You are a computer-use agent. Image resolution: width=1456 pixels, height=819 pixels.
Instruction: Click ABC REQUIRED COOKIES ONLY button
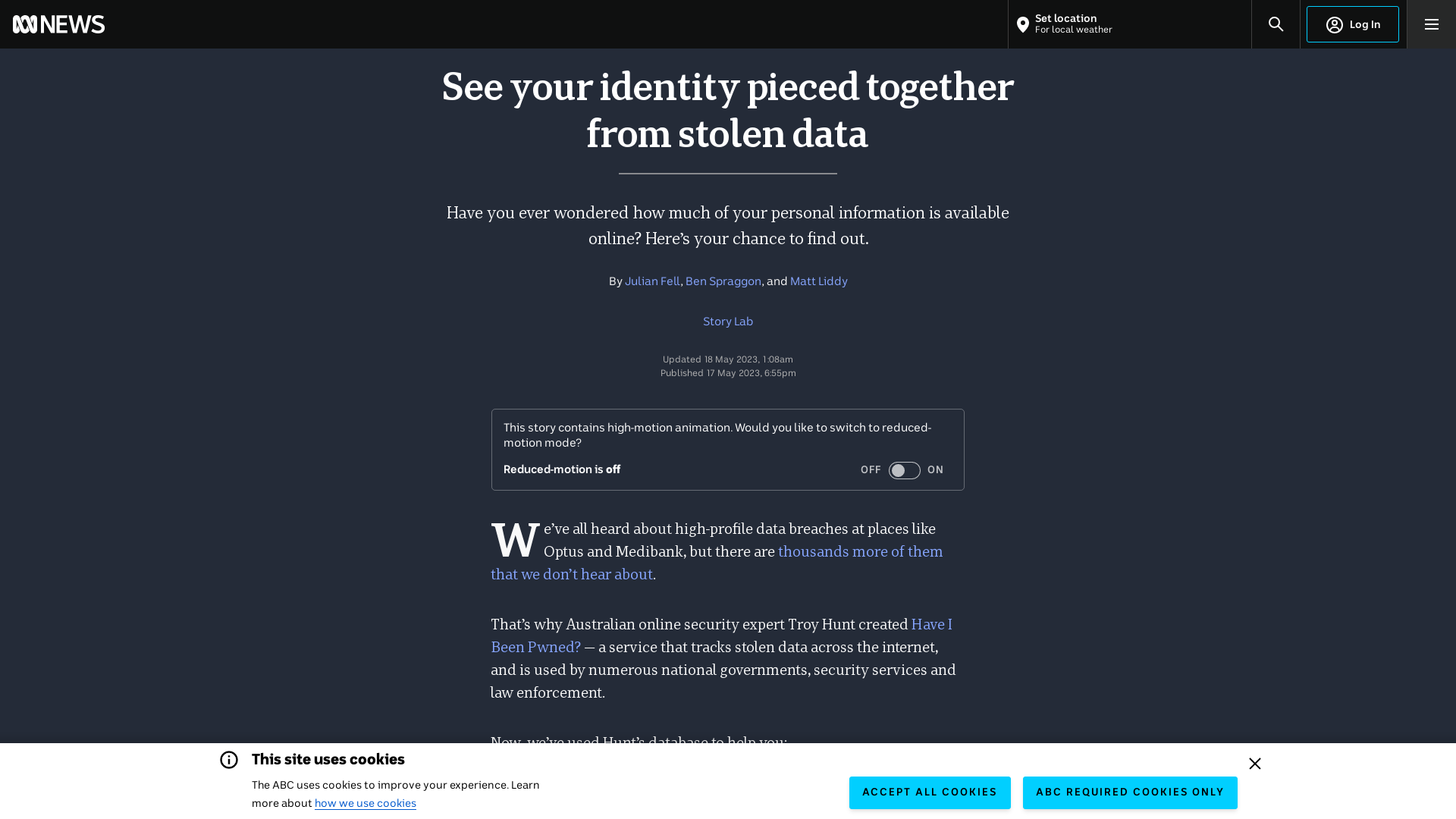[1130, 792]
